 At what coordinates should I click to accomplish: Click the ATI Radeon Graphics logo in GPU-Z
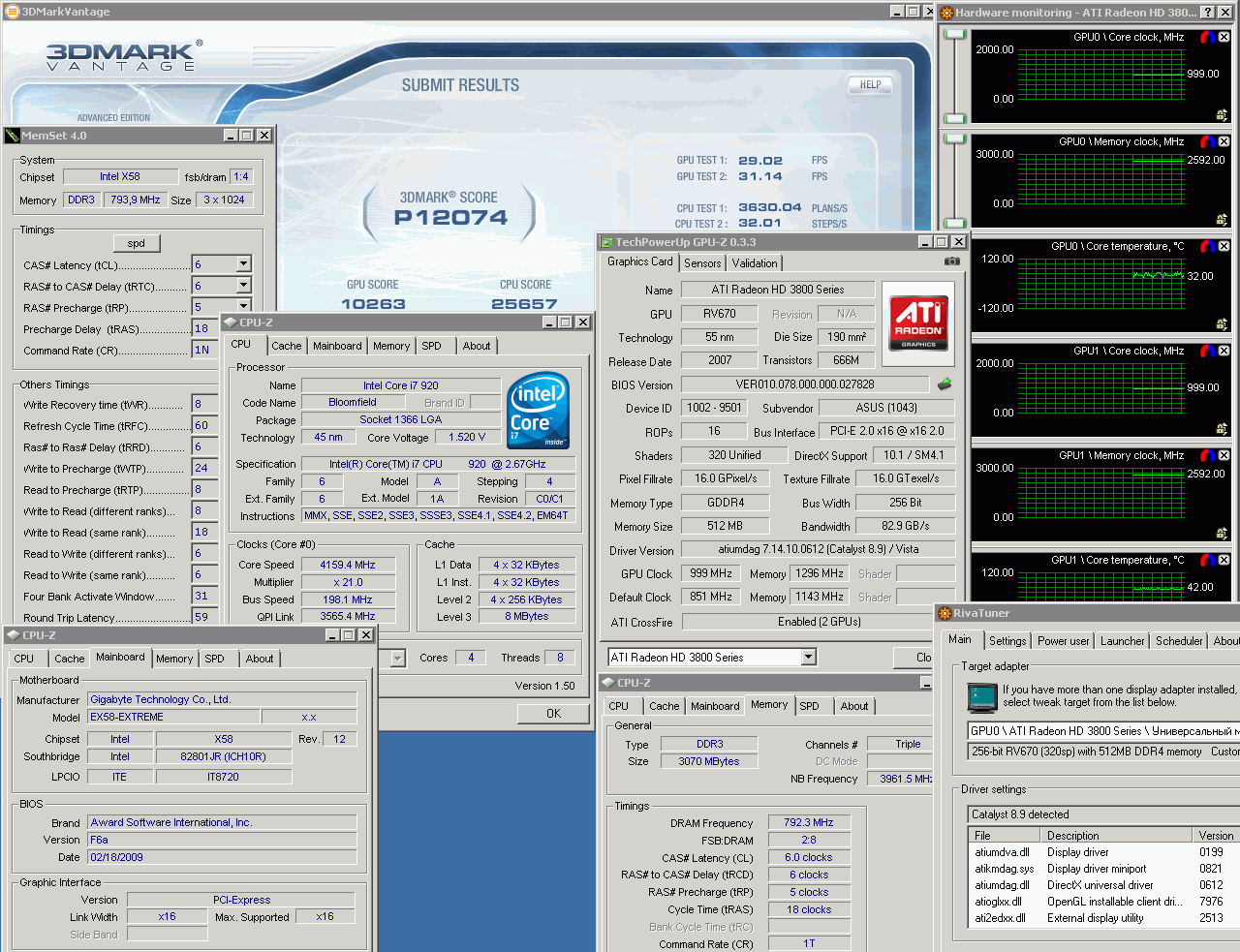coord(918,323)
